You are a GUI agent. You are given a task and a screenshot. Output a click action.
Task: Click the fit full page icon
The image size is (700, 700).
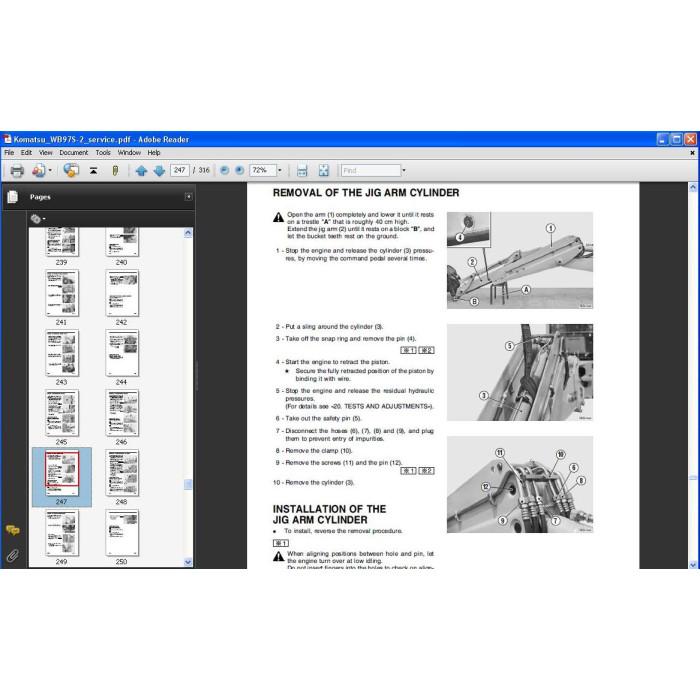click(324, 171)
